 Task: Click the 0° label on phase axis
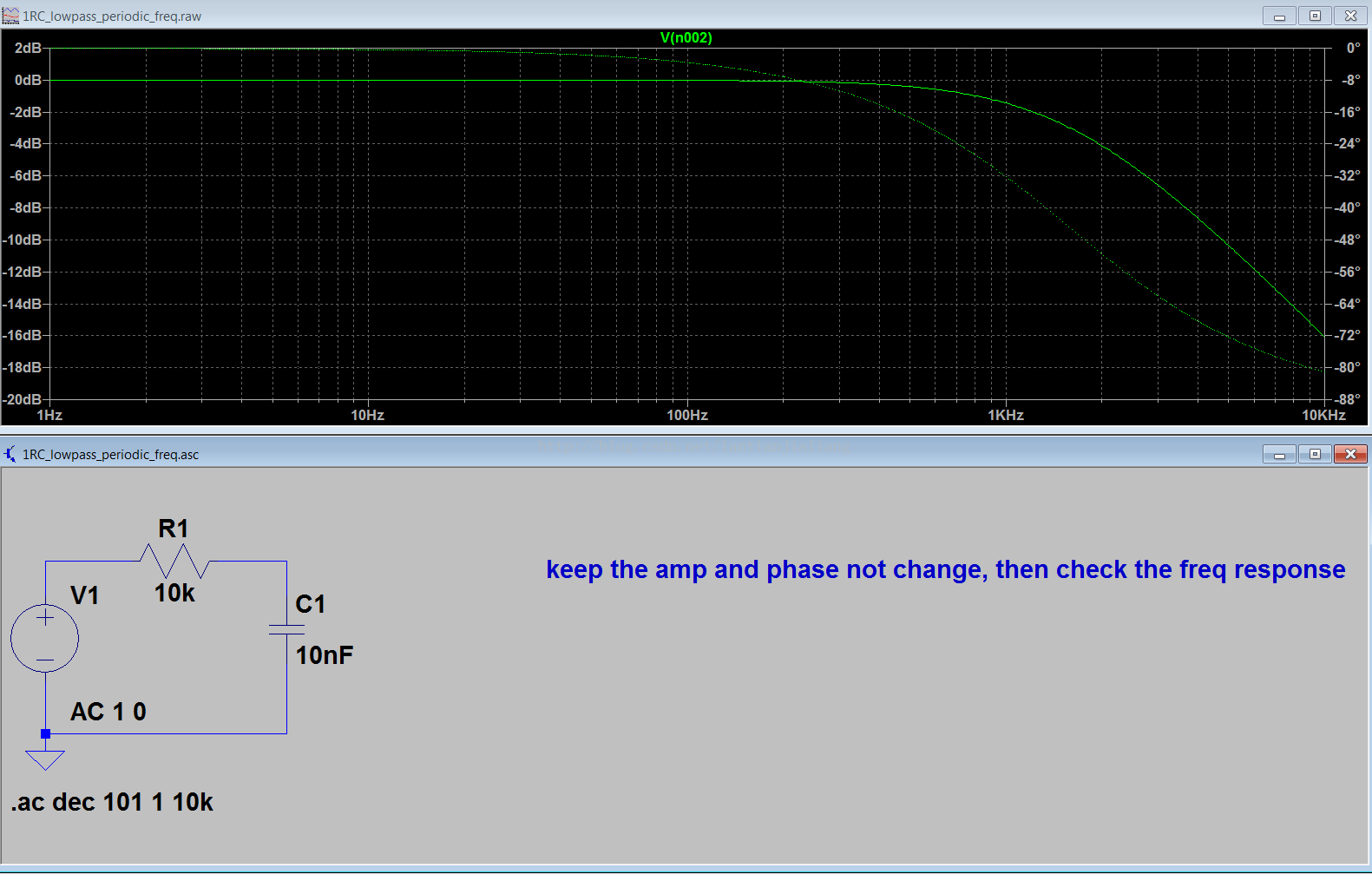click(1353, 48)
